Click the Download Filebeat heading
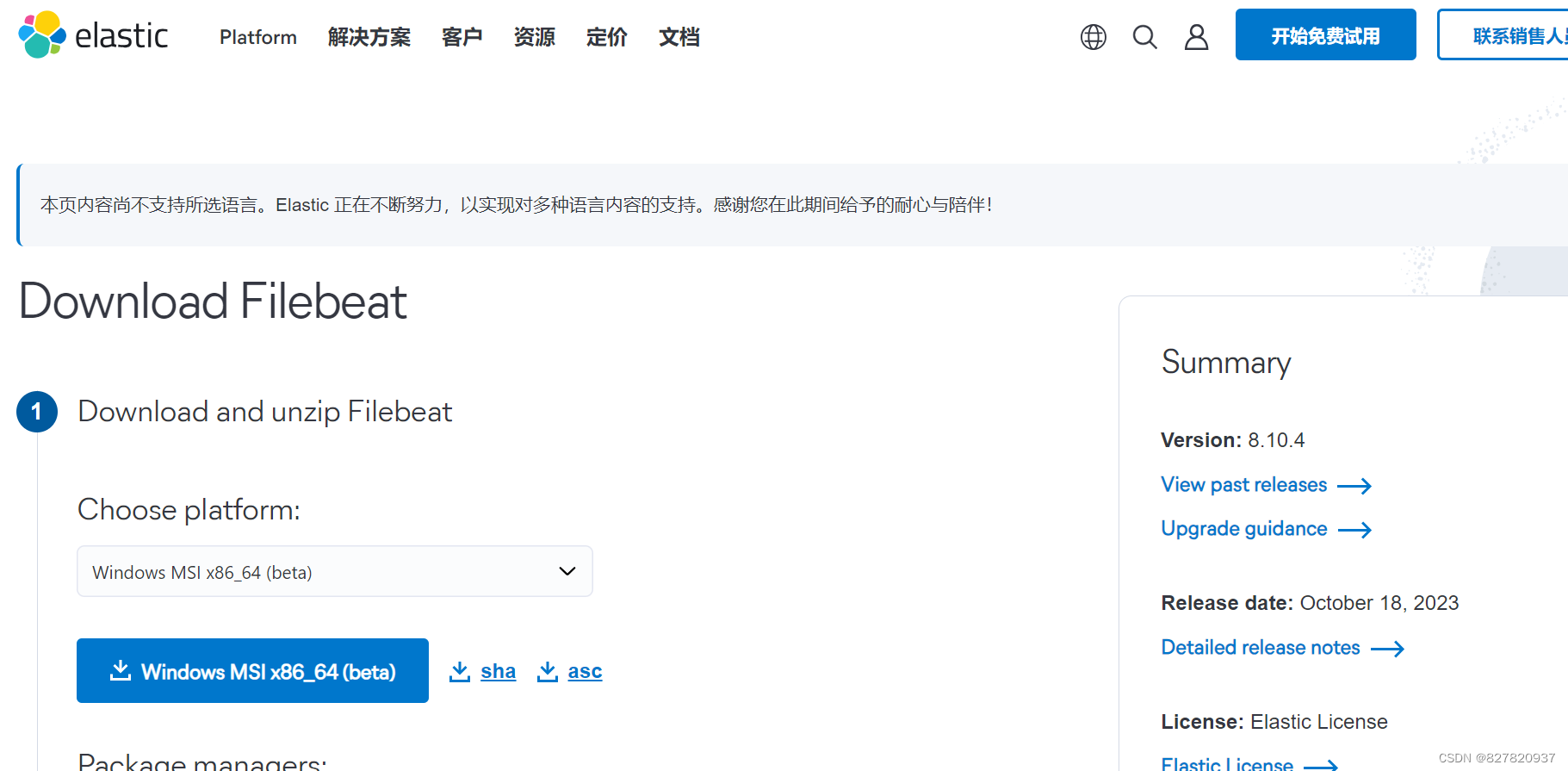1568x771 pixels. coord(213,302)
